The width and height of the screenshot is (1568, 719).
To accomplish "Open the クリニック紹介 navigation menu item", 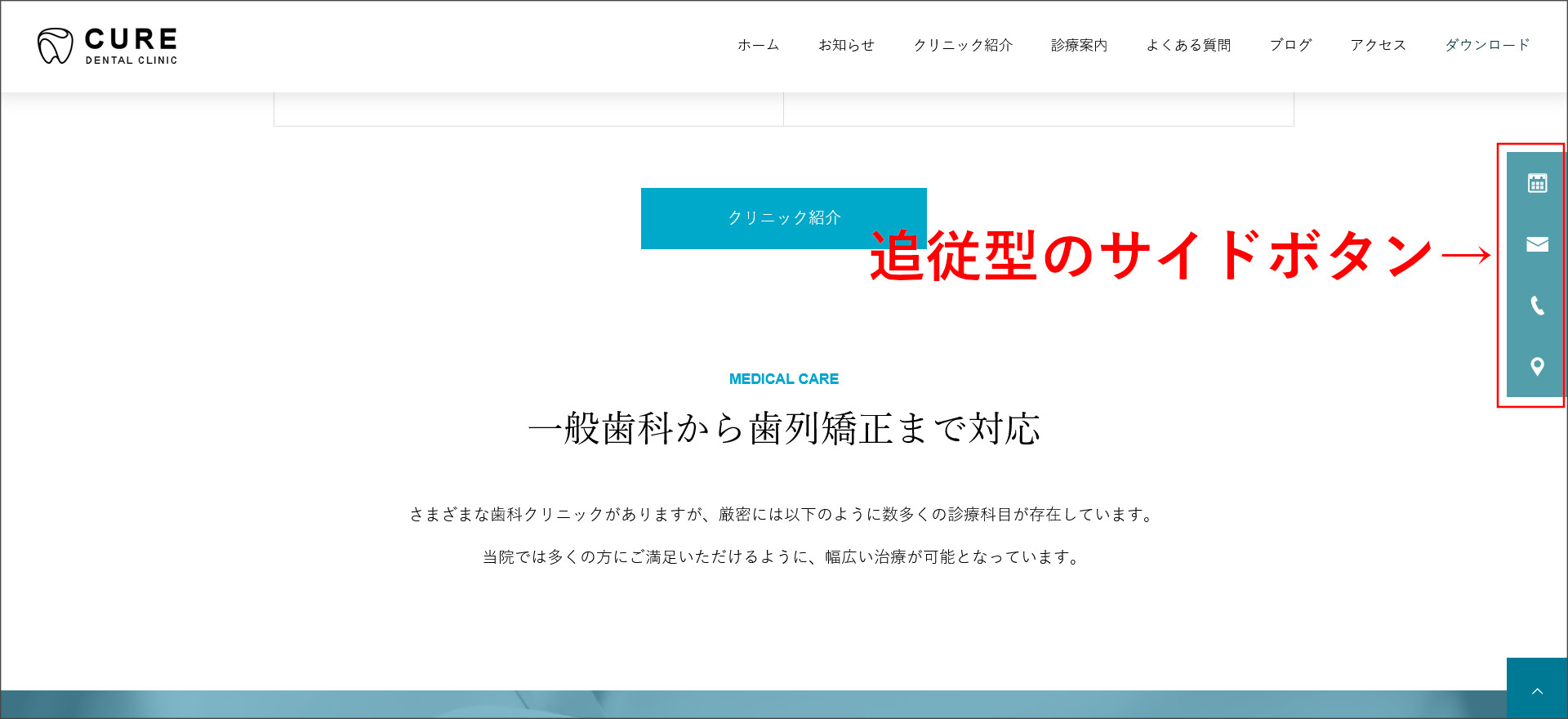I will (963, 45).
